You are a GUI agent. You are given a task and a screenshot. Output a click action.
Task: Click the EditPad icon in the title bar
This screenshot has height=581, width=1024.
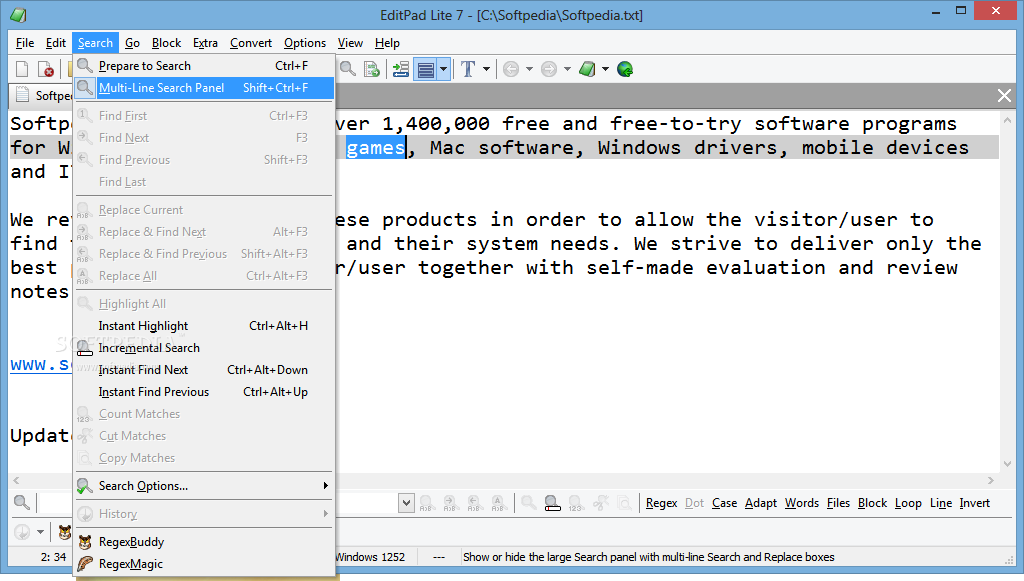coord(18,14)
